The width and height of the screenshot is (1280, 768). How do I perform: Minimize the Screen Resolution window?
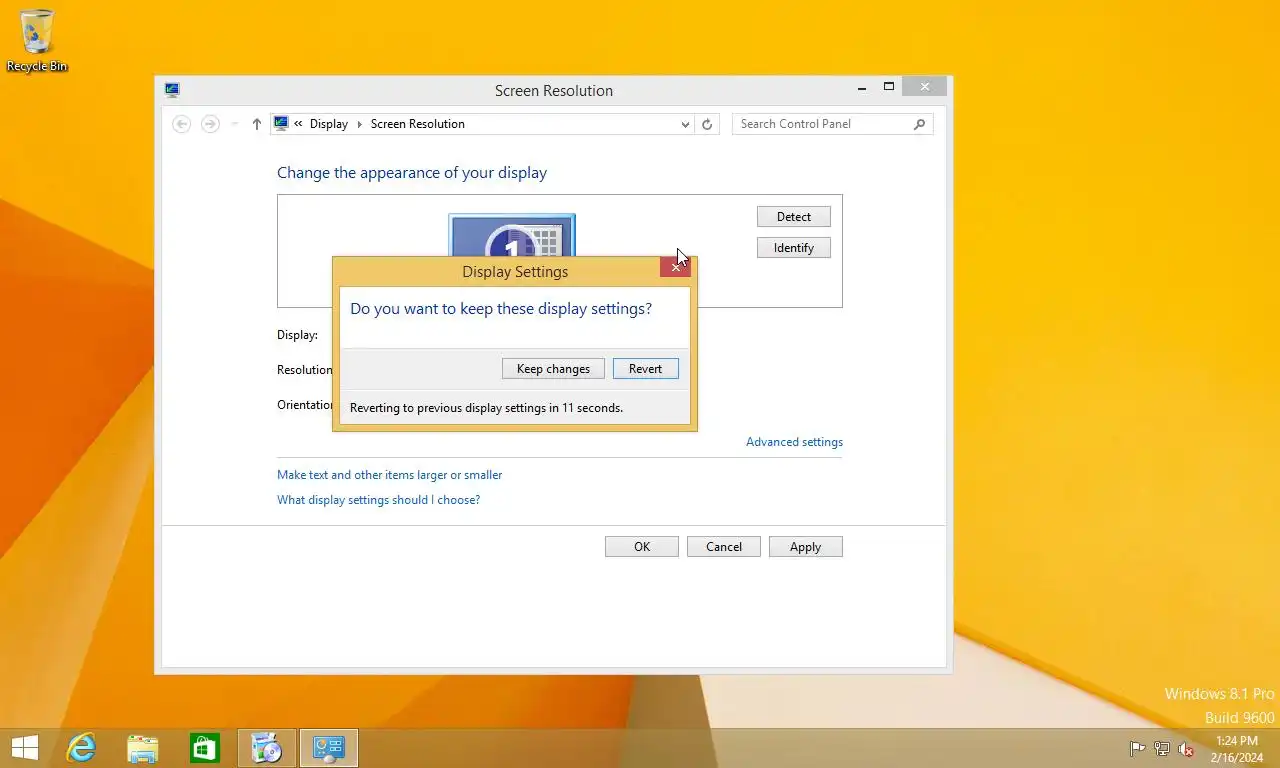coord(862,88)
